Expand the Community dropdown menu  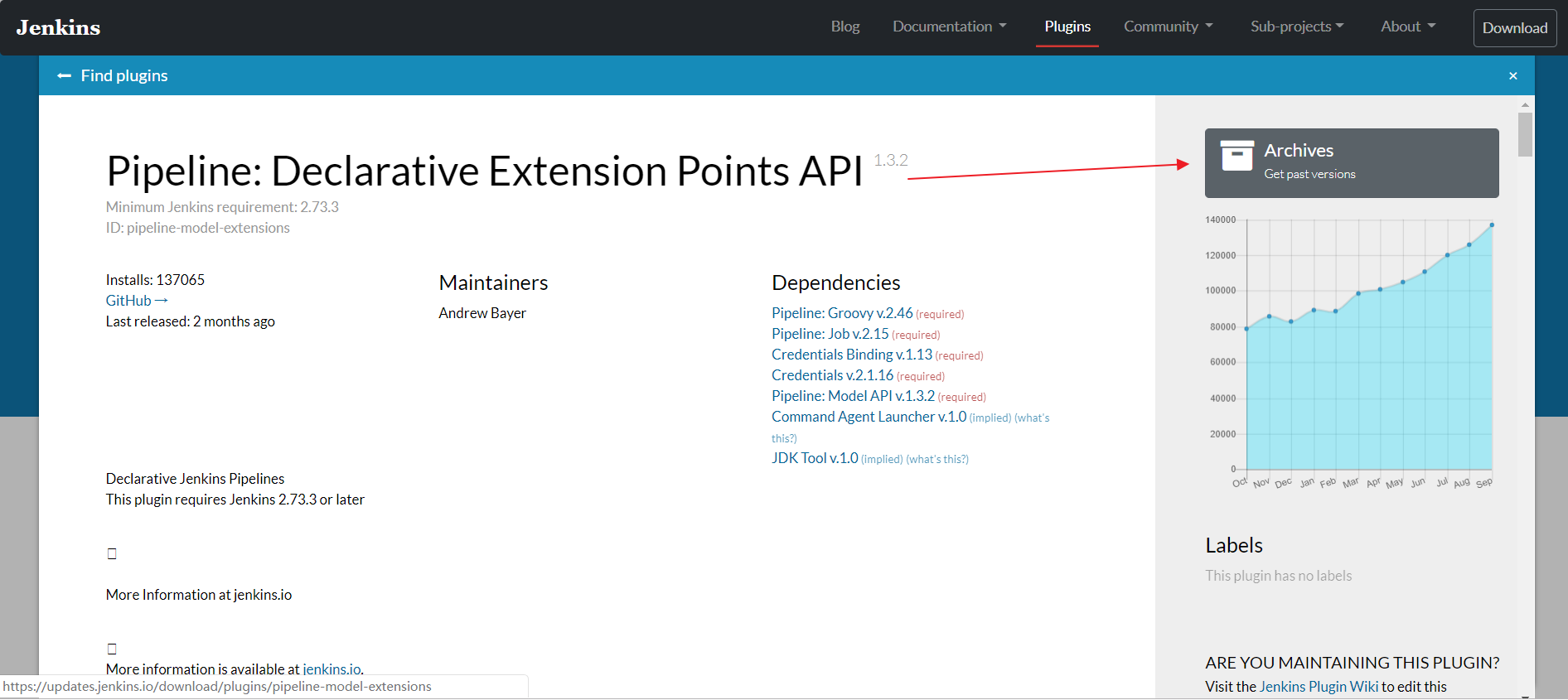point(1168,27)
